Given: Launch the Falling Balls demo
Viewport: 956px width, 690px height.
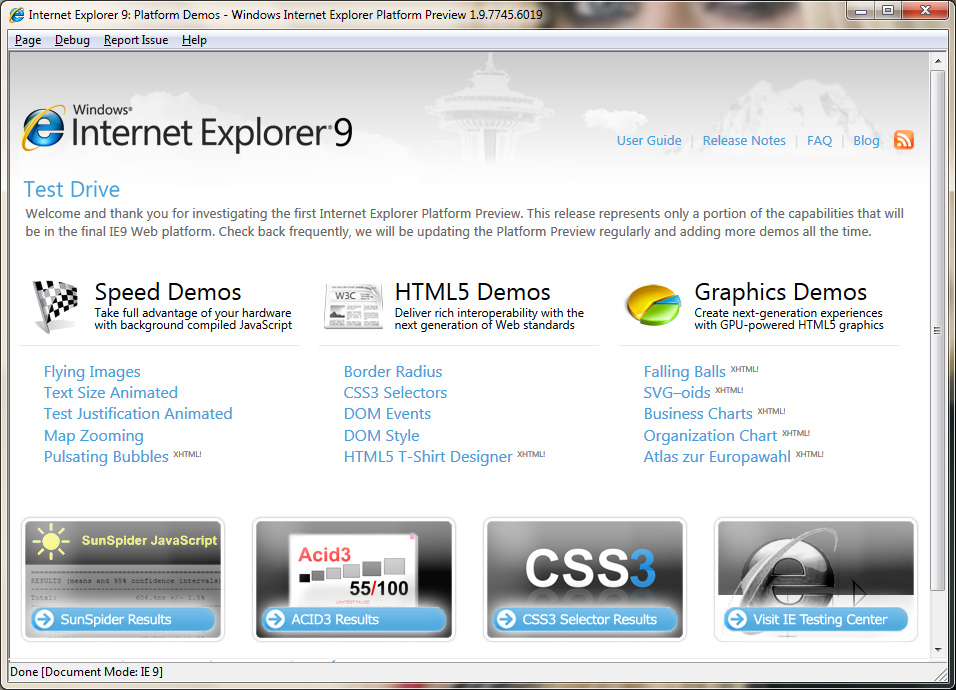Looking at the screenshot, I should 685,372.
